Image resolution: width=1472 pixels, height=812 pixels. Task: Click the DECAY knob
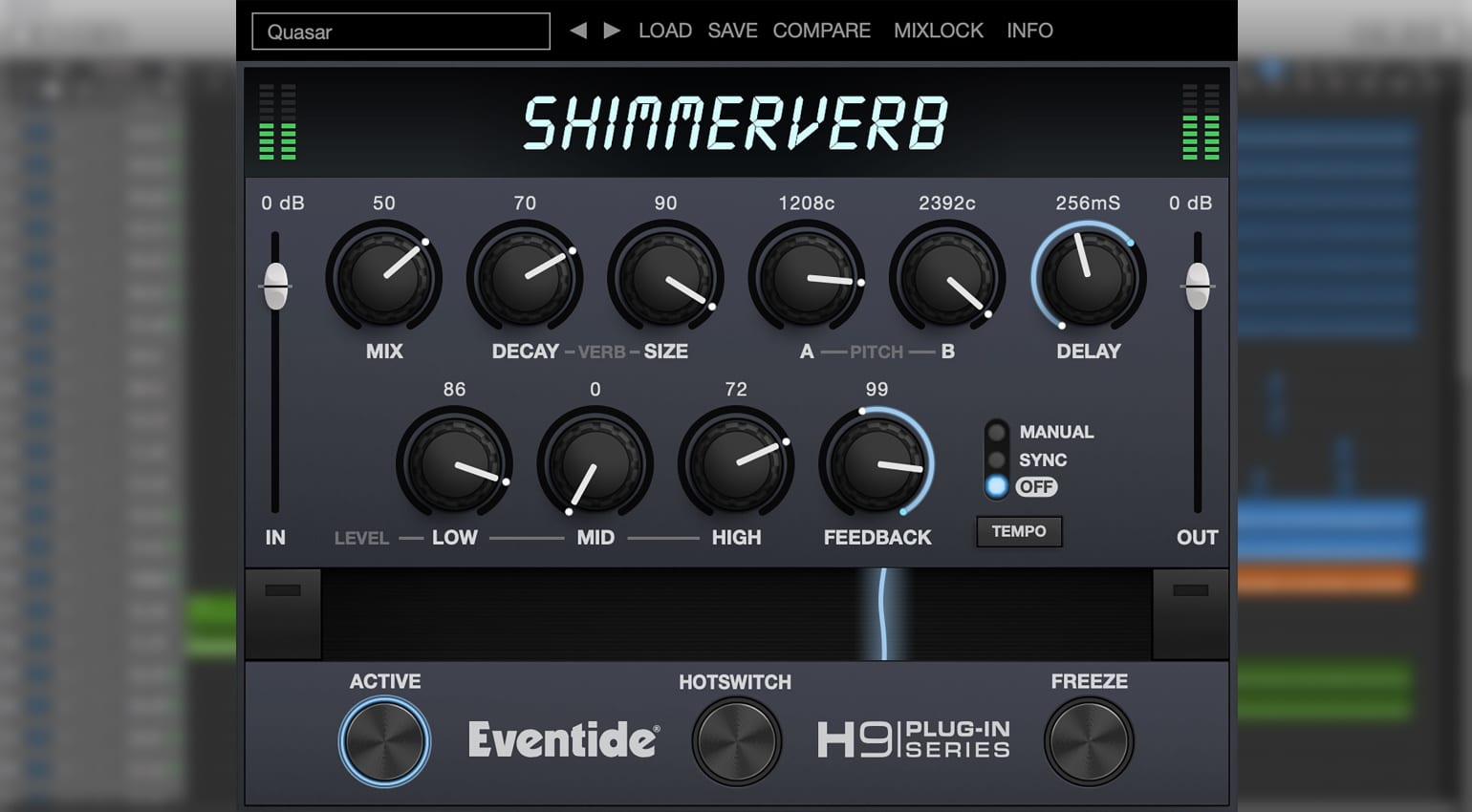coord(525,277)
